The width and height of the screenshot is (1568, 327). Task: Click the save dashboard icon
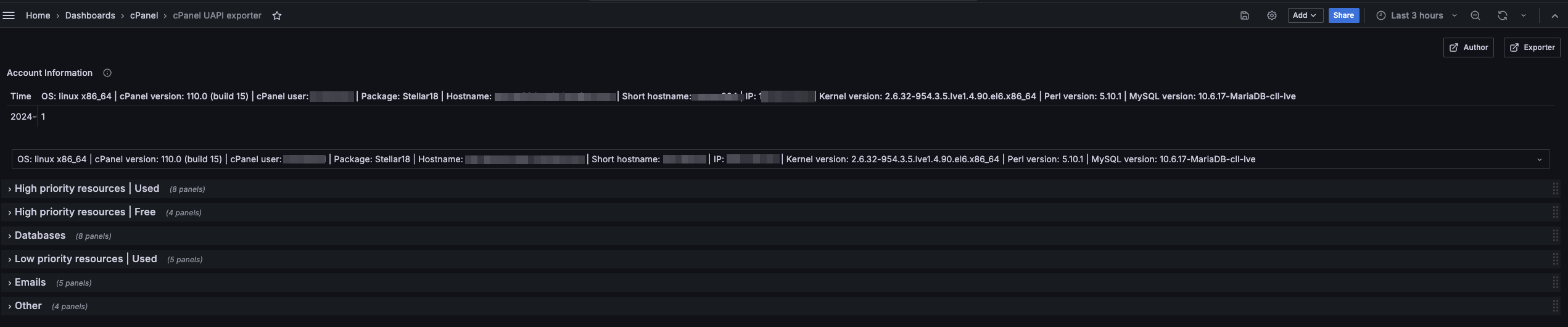tap(1244, 15)
